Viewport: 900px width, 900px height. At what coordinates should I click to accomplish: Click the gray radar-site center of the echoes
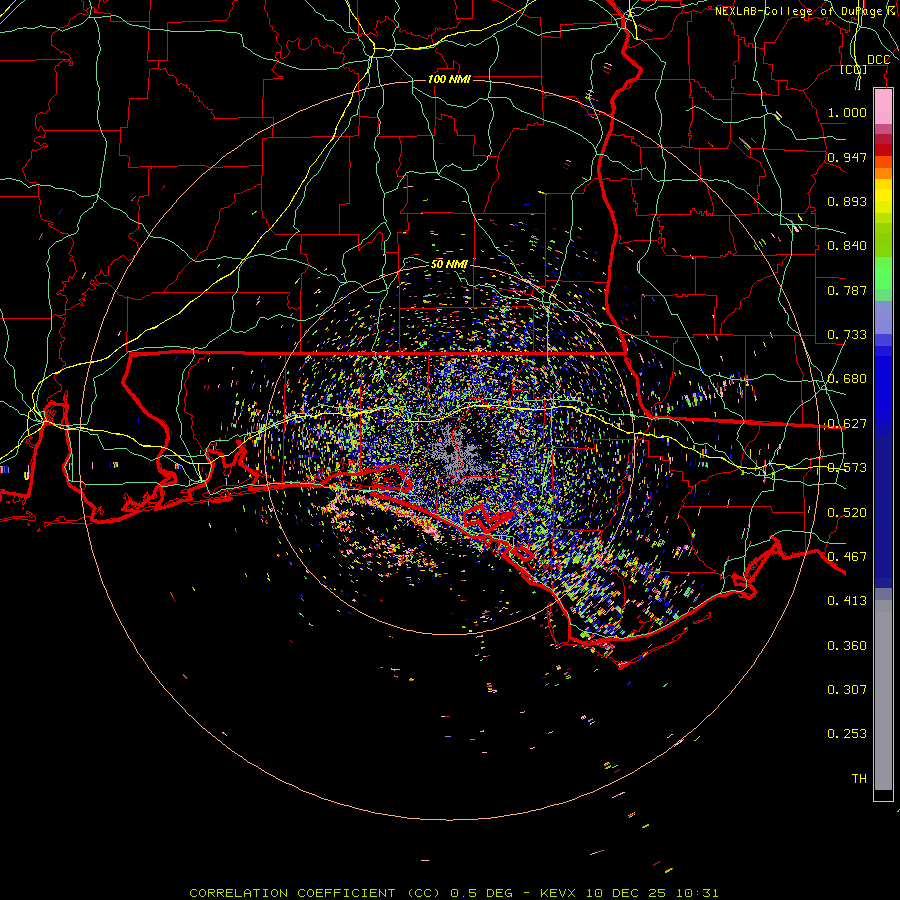453,451
